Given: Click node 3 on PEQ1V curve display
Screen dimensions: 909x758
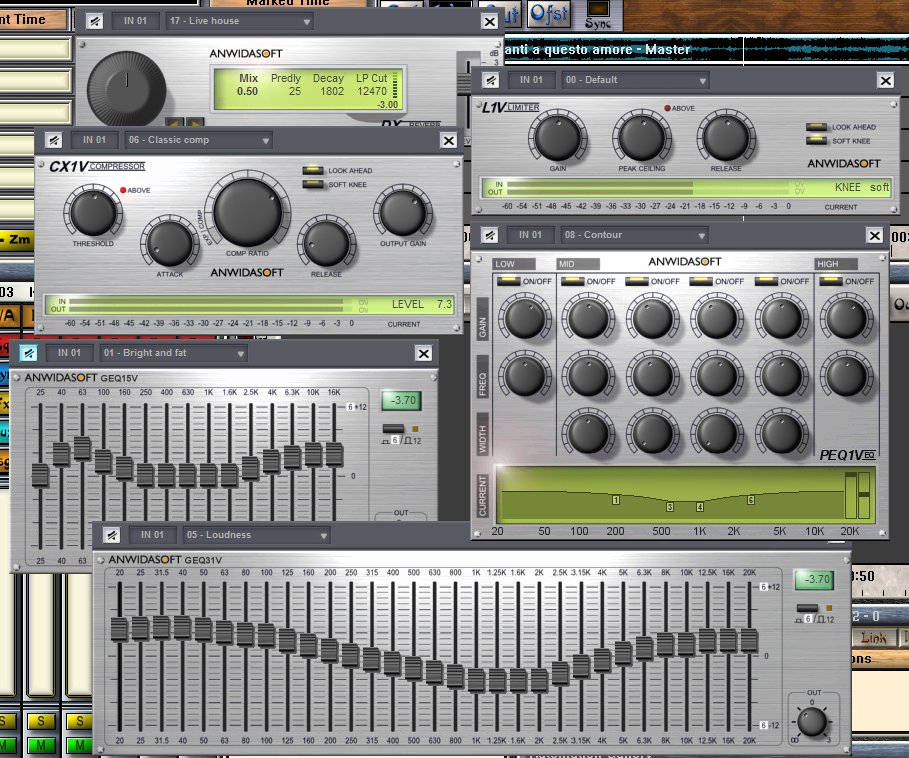Looking at the screenshot, I should (x=670, y=507).
